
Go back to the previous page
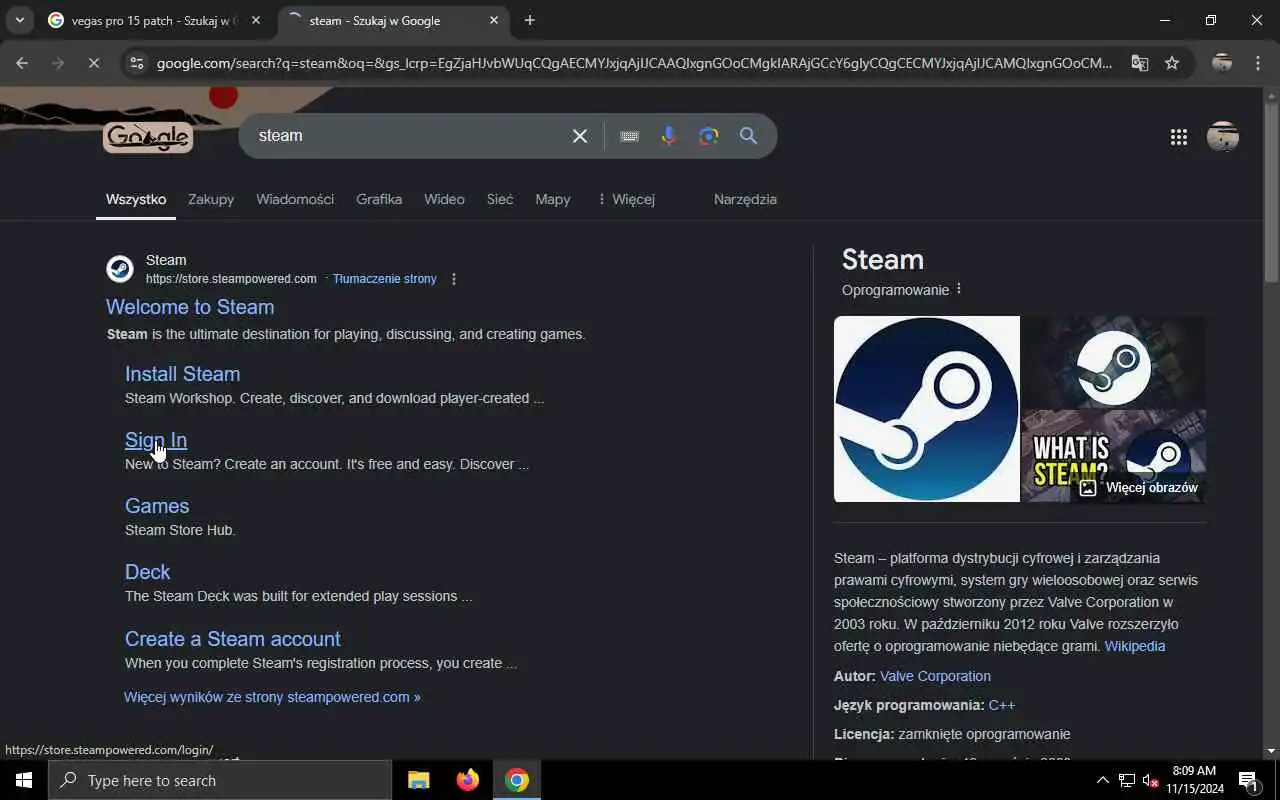22,63
